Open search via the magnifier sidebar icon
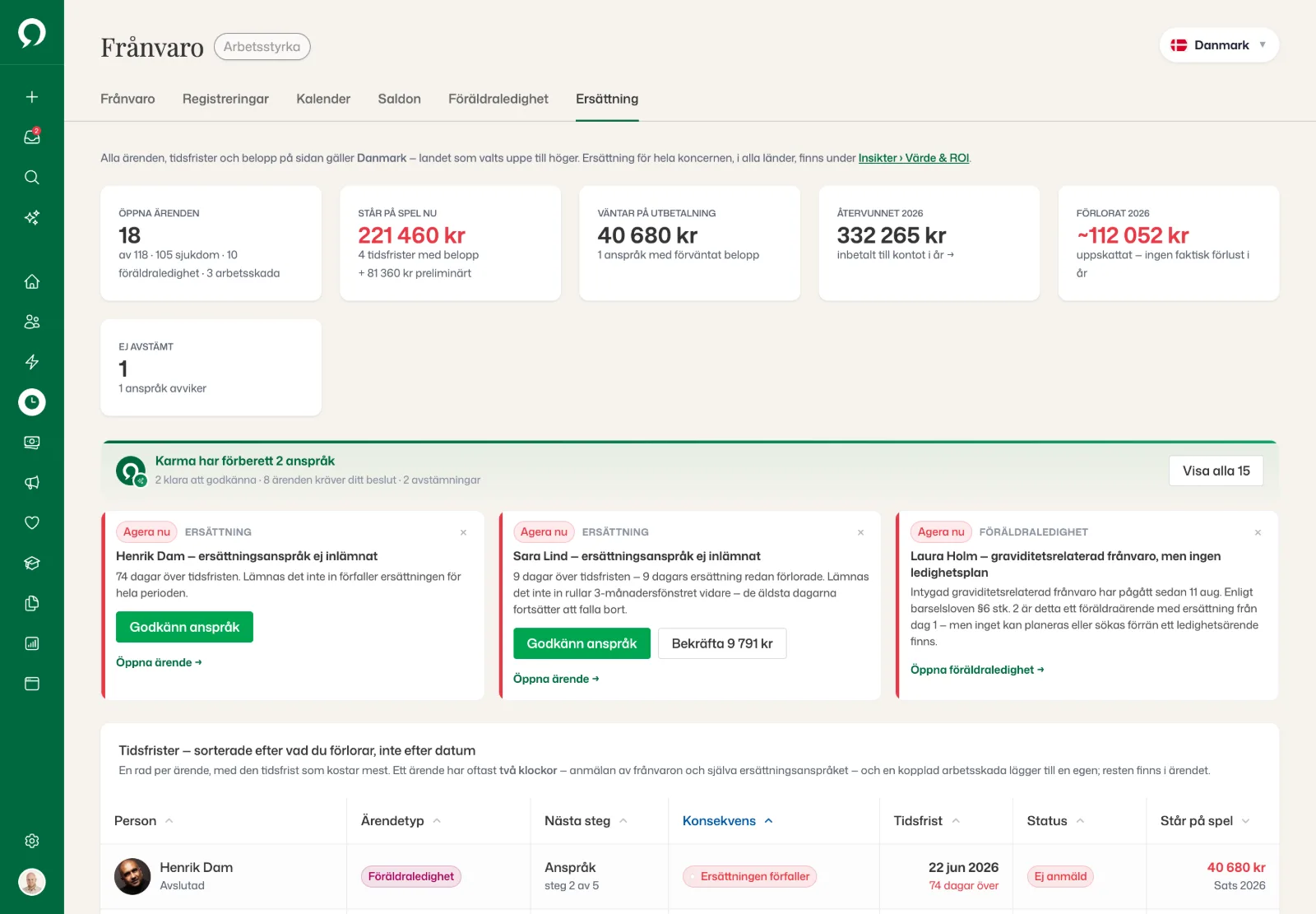The width and height of the screenshot is (1316, 914). tap(32, 178)
